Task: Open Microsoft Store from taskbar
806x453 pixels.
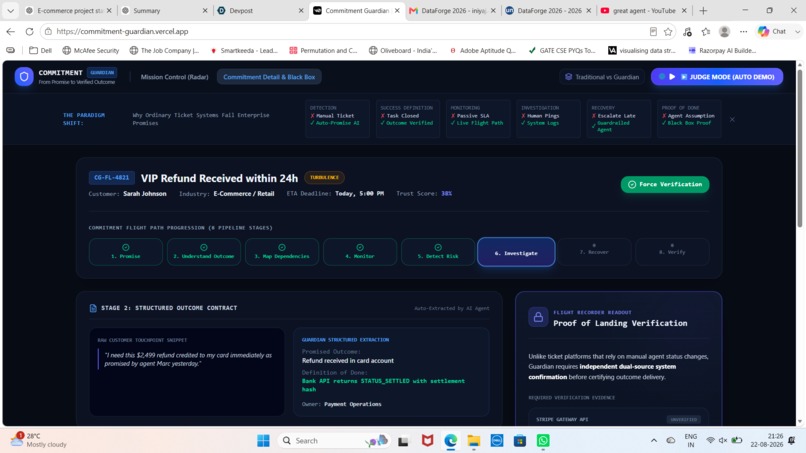Action: [x=520, y=441]
